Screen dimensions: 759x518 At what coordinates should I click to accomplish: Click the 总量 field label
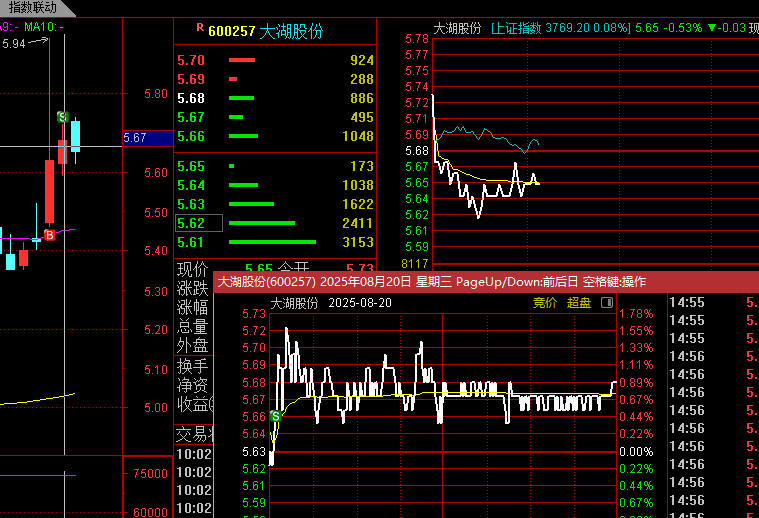(192, 326)
